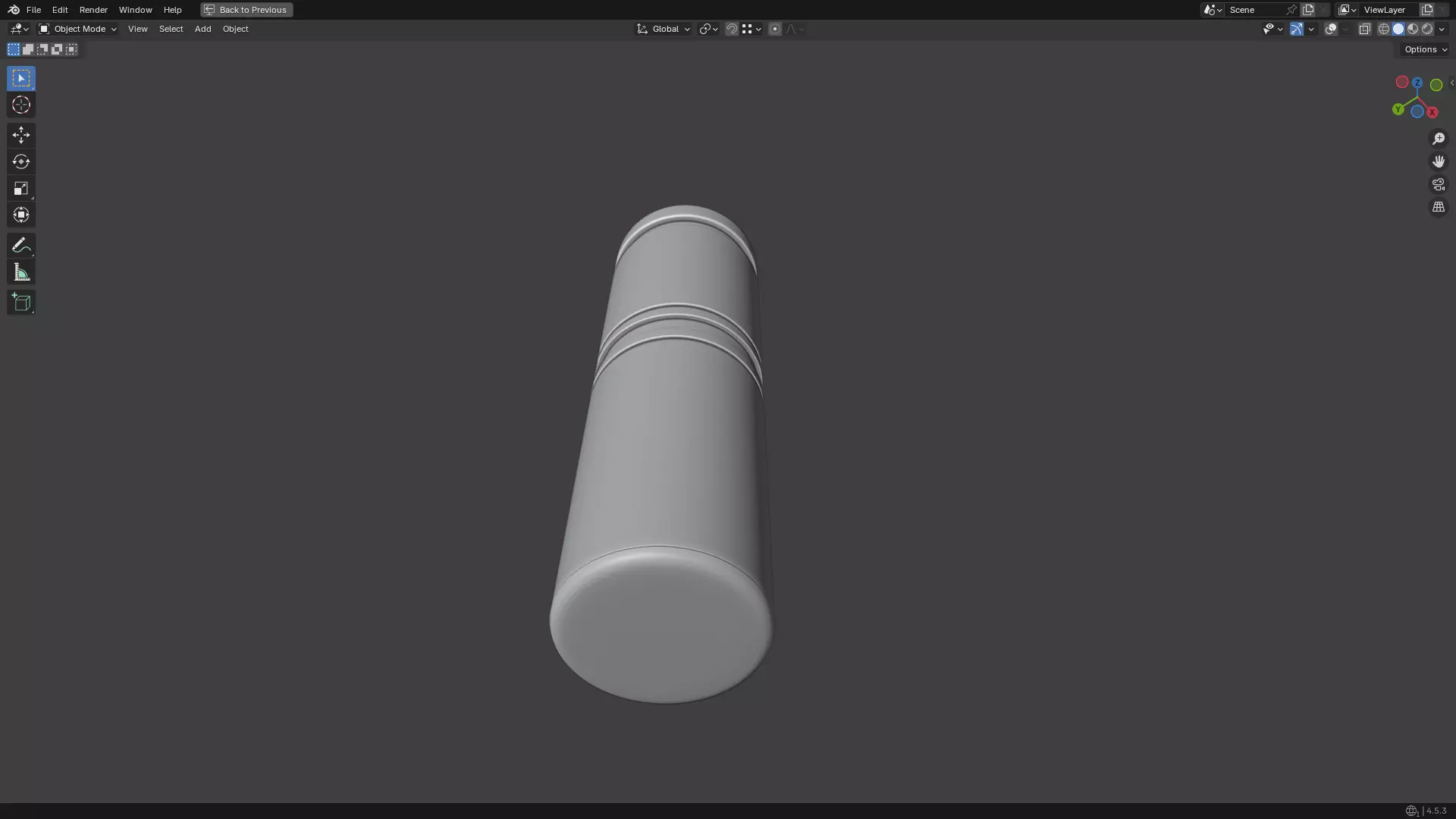This screenshot has height=819, width=1456.
Task: Click the new view layer copy icon
Action: click(x=1427, y=10)
